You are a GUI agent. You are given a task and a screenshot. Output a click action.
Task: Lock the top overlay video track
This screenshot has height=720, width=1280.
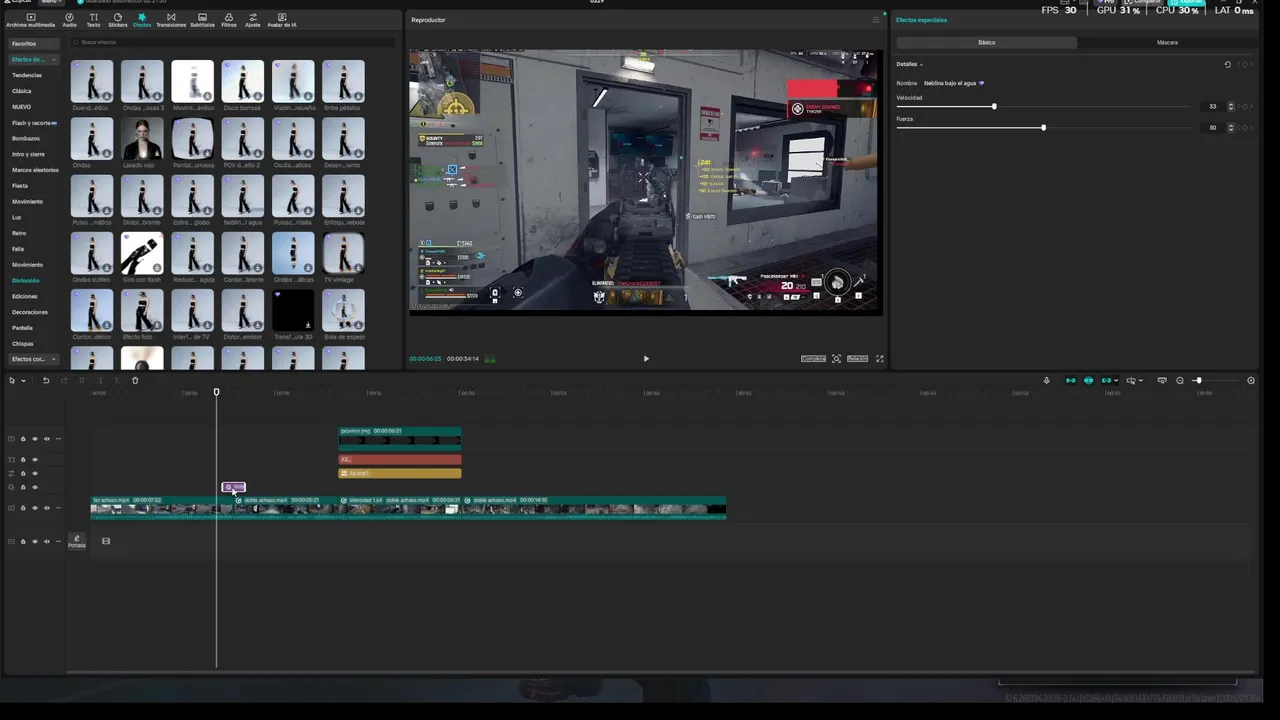click(x=23, y=439)
